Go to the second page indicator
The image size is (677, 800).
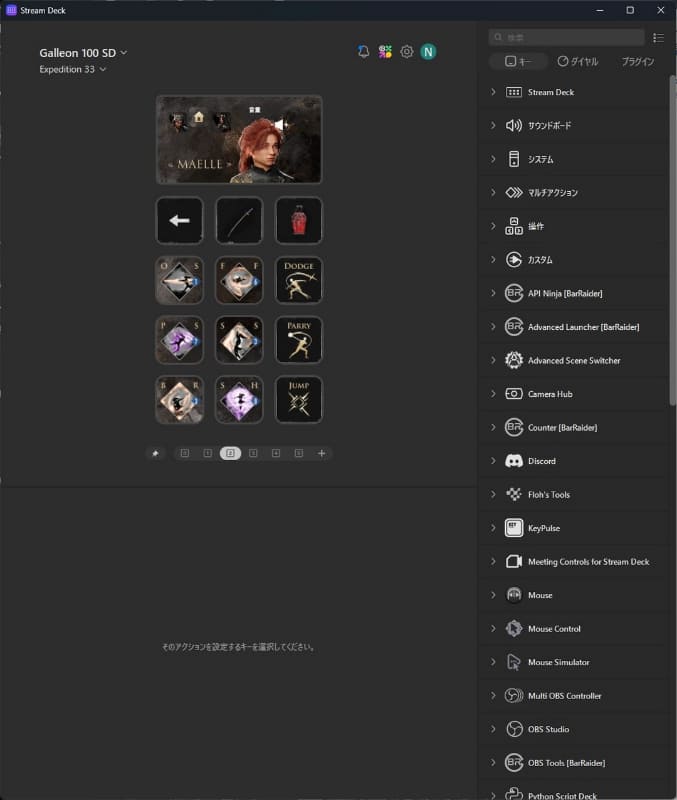pos(208,453)
